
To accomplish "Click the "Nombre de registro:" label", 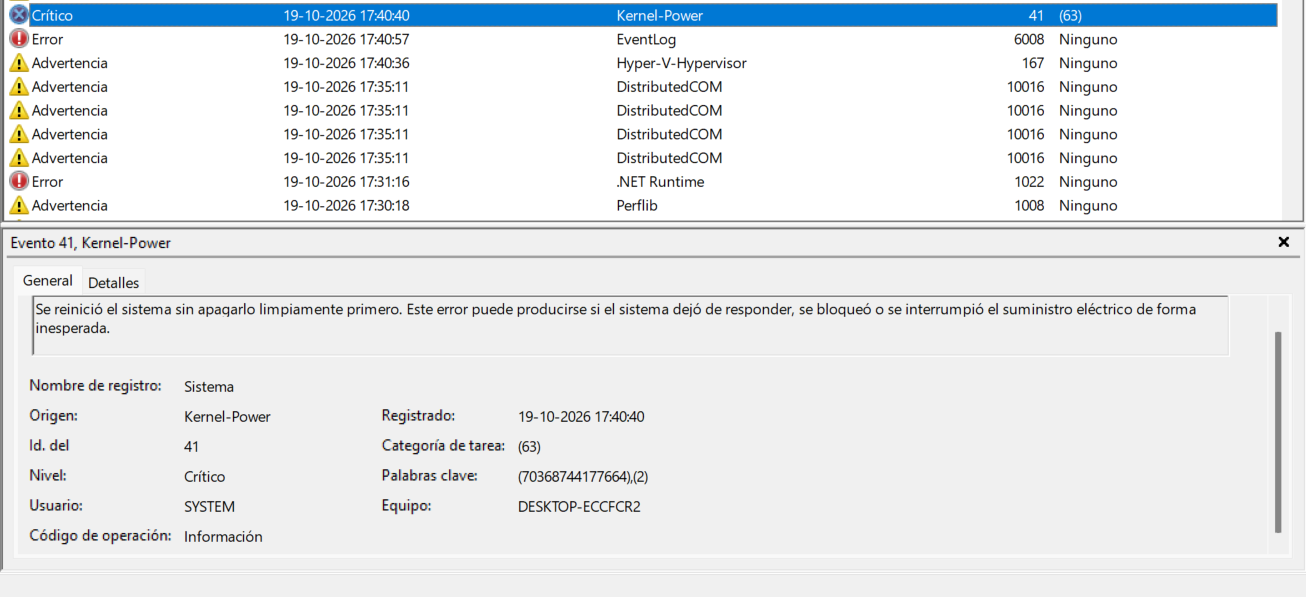I will (95, 386).
